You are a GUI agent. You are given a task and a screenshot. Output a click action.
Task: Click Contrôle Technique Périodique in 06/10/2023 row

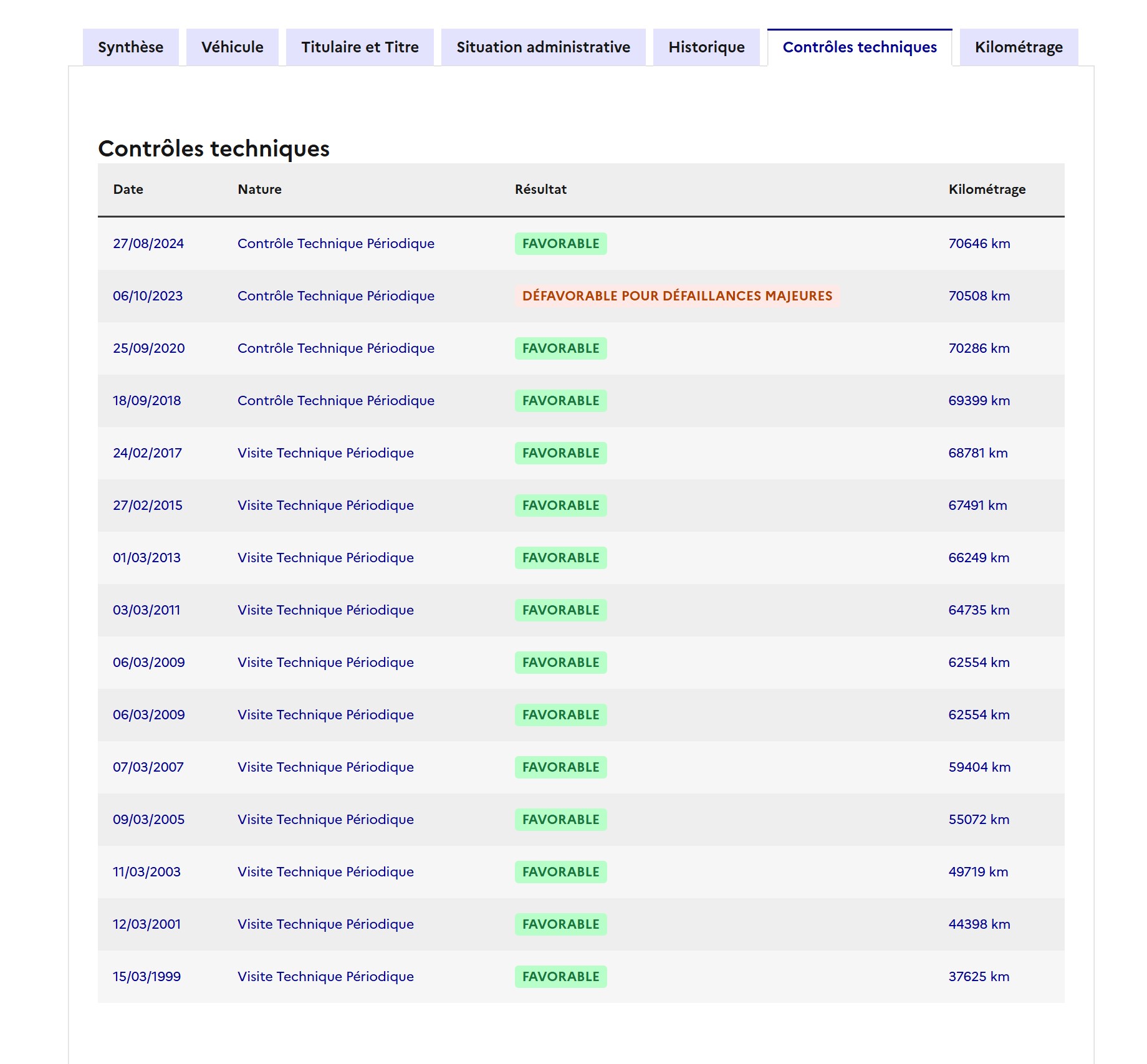pos(336,296)
